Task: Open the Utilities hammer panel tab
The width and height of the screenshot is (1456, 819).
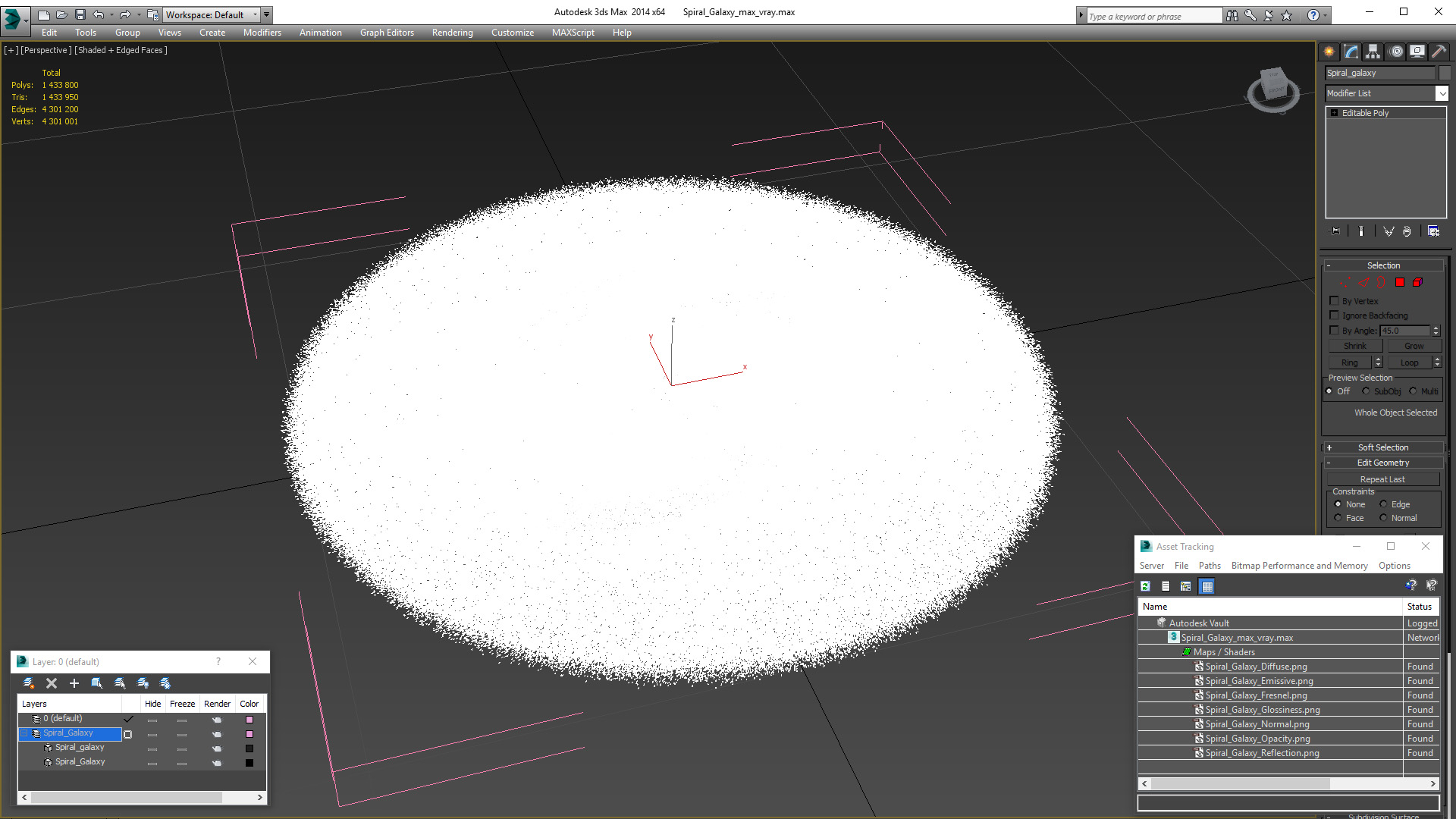Action: pos(1439,52)
